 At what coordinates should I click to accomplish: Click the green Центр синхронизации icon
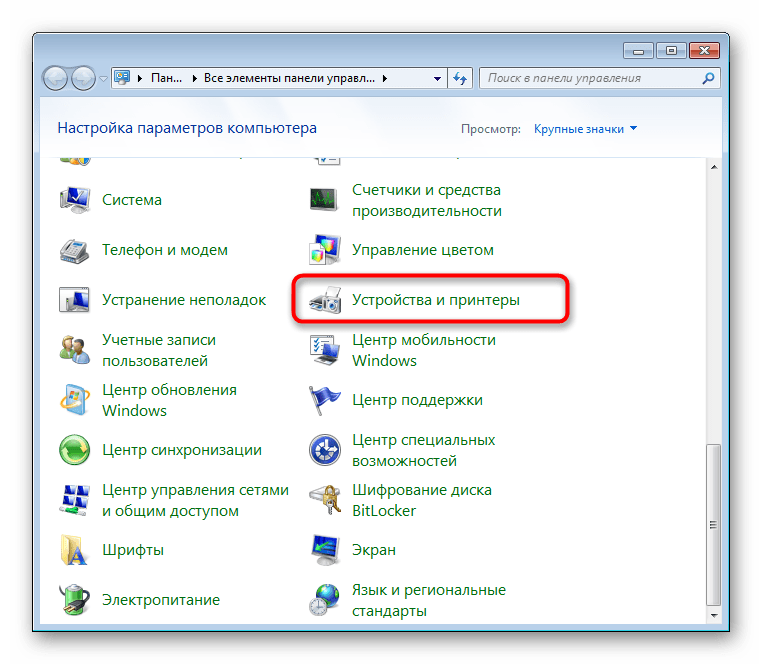coord(74,450)
